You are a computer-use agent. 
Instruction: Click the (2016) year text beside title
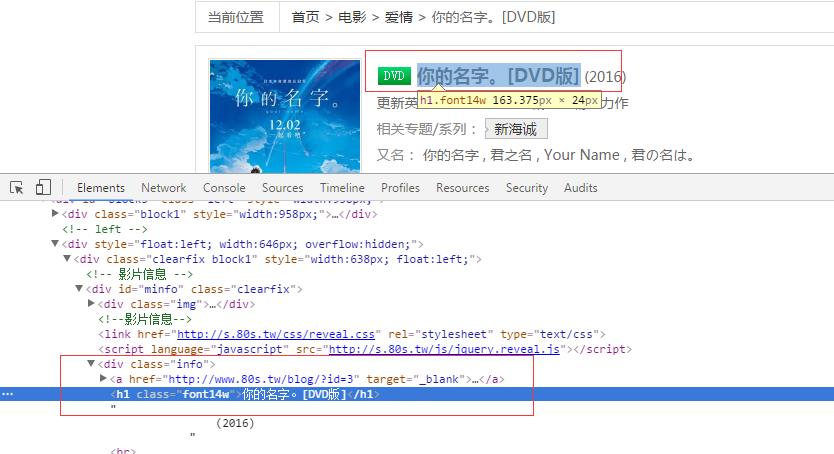[x=605, y=77]
